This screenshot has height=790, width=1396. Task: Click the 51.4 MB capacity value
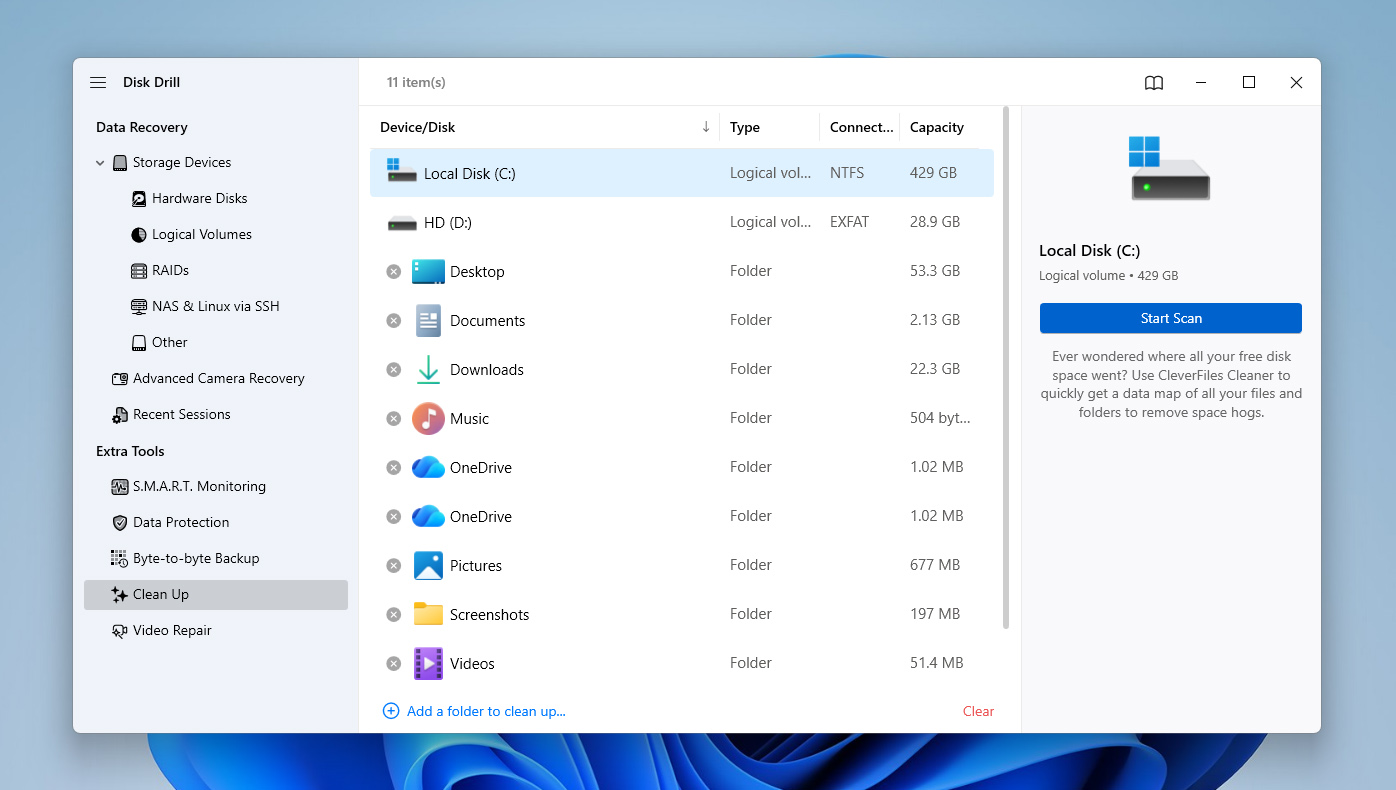click(x=937, y=663)
